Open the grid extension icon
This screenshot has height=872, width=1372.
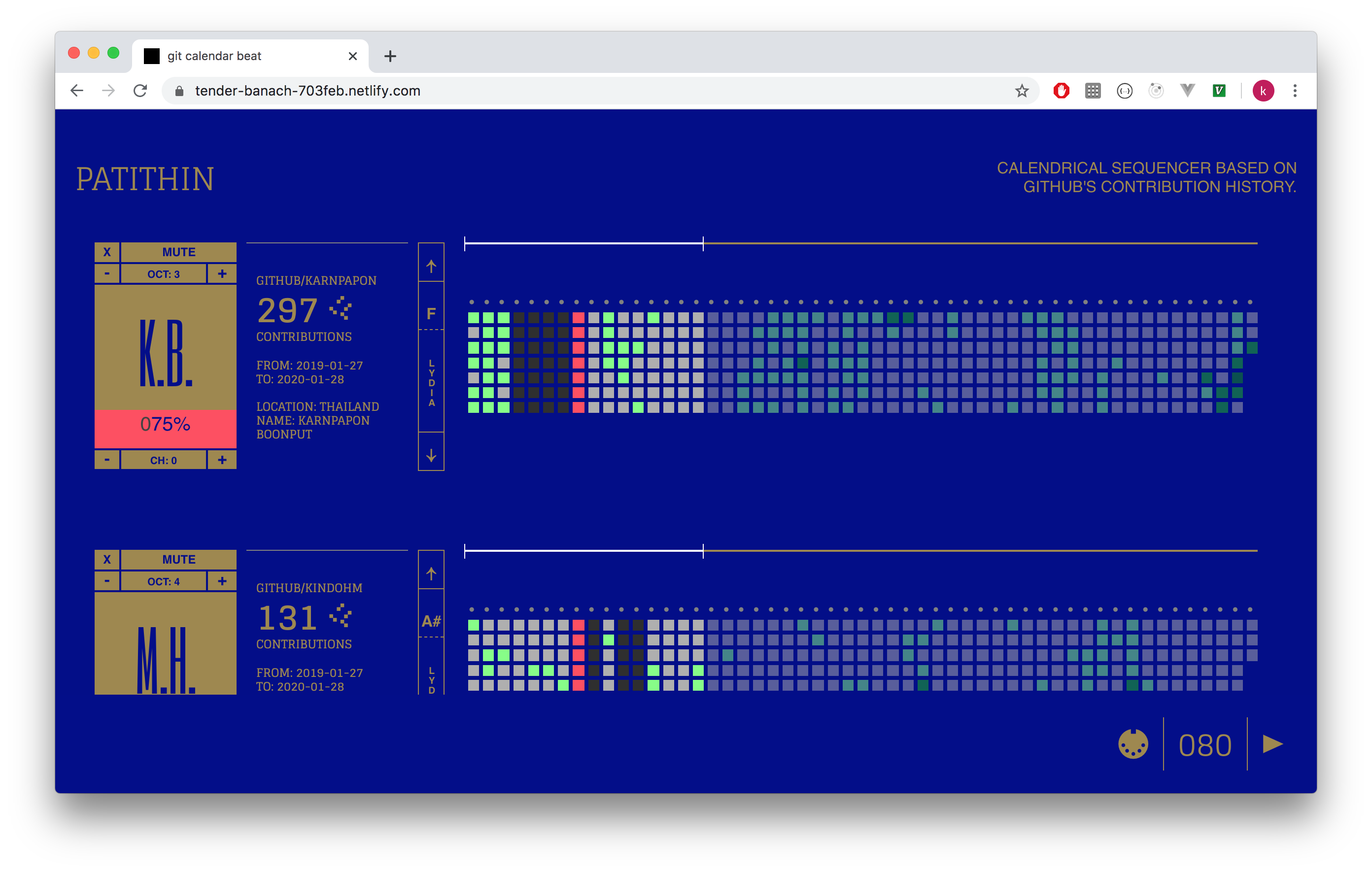(1093, 91)
